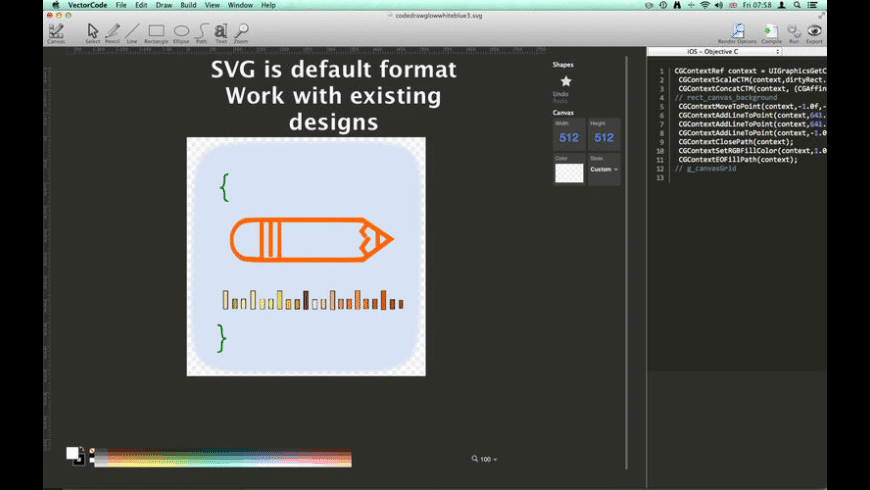870x490 pixels.
Task: Click code line CGContextClosePath(context);
Action: [736, 142]
